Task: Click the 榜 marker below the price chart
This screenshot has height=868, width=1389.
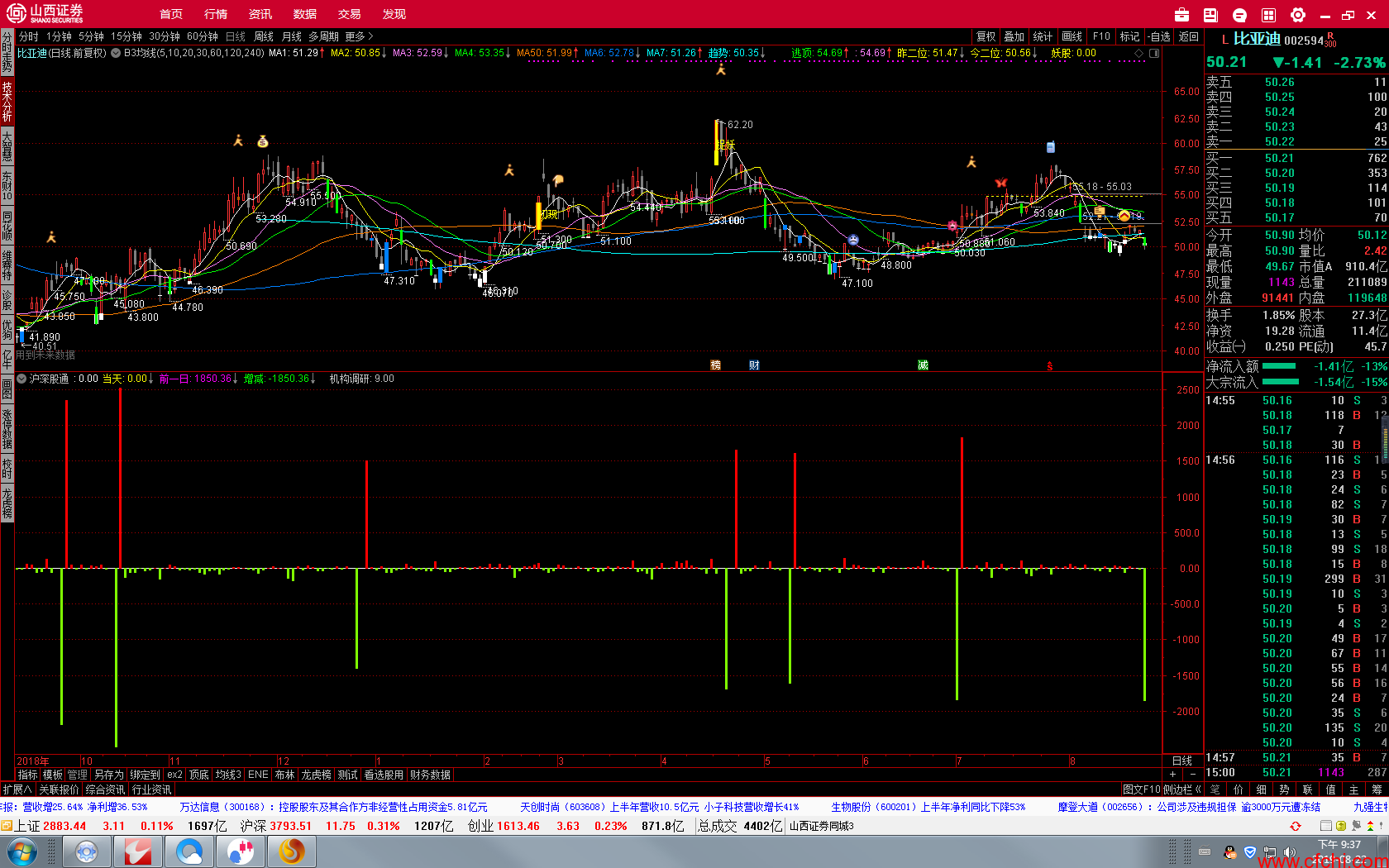Action: [x=716, y=365]
